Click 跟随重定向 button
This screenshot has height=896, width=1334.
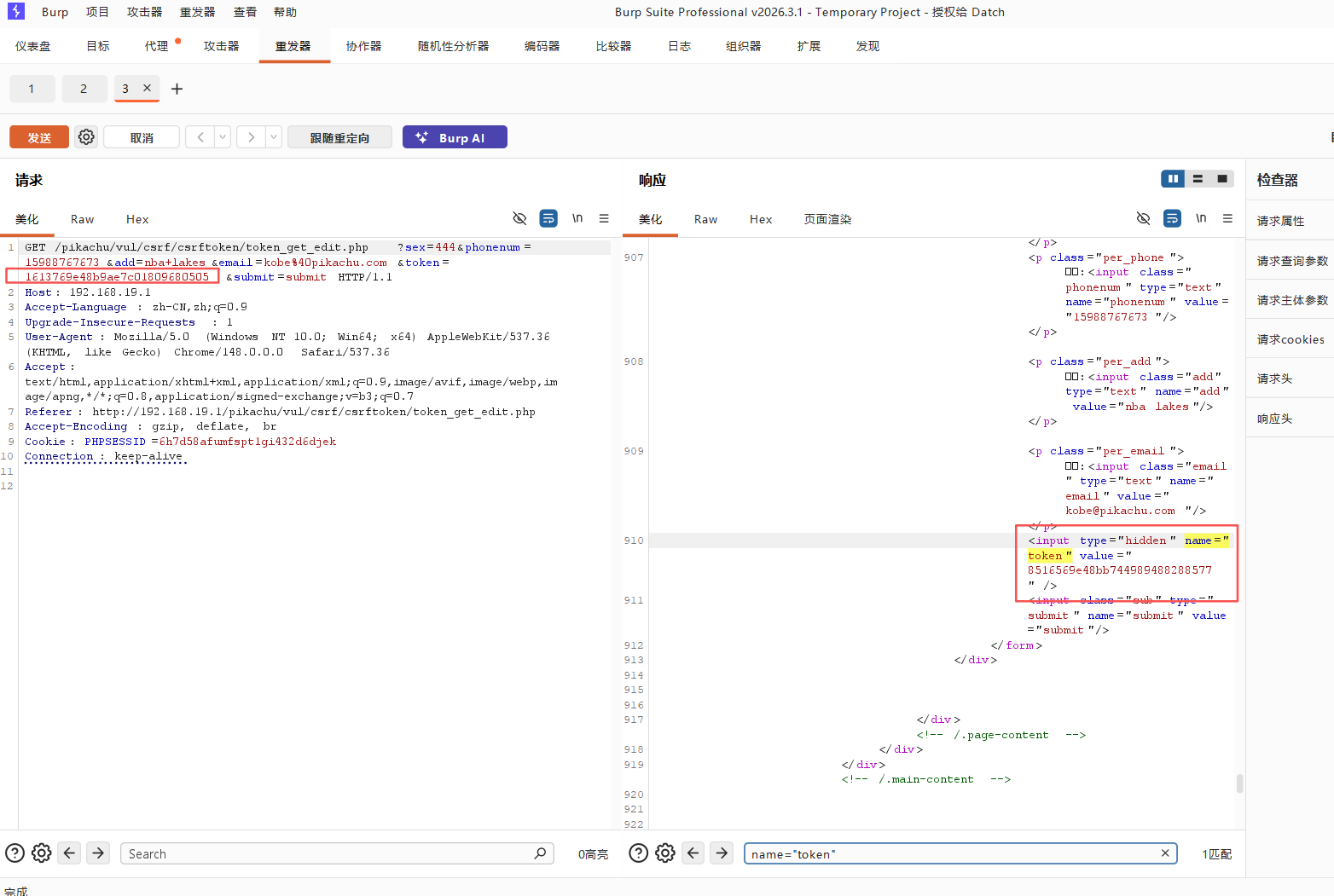tap(339, 137)
